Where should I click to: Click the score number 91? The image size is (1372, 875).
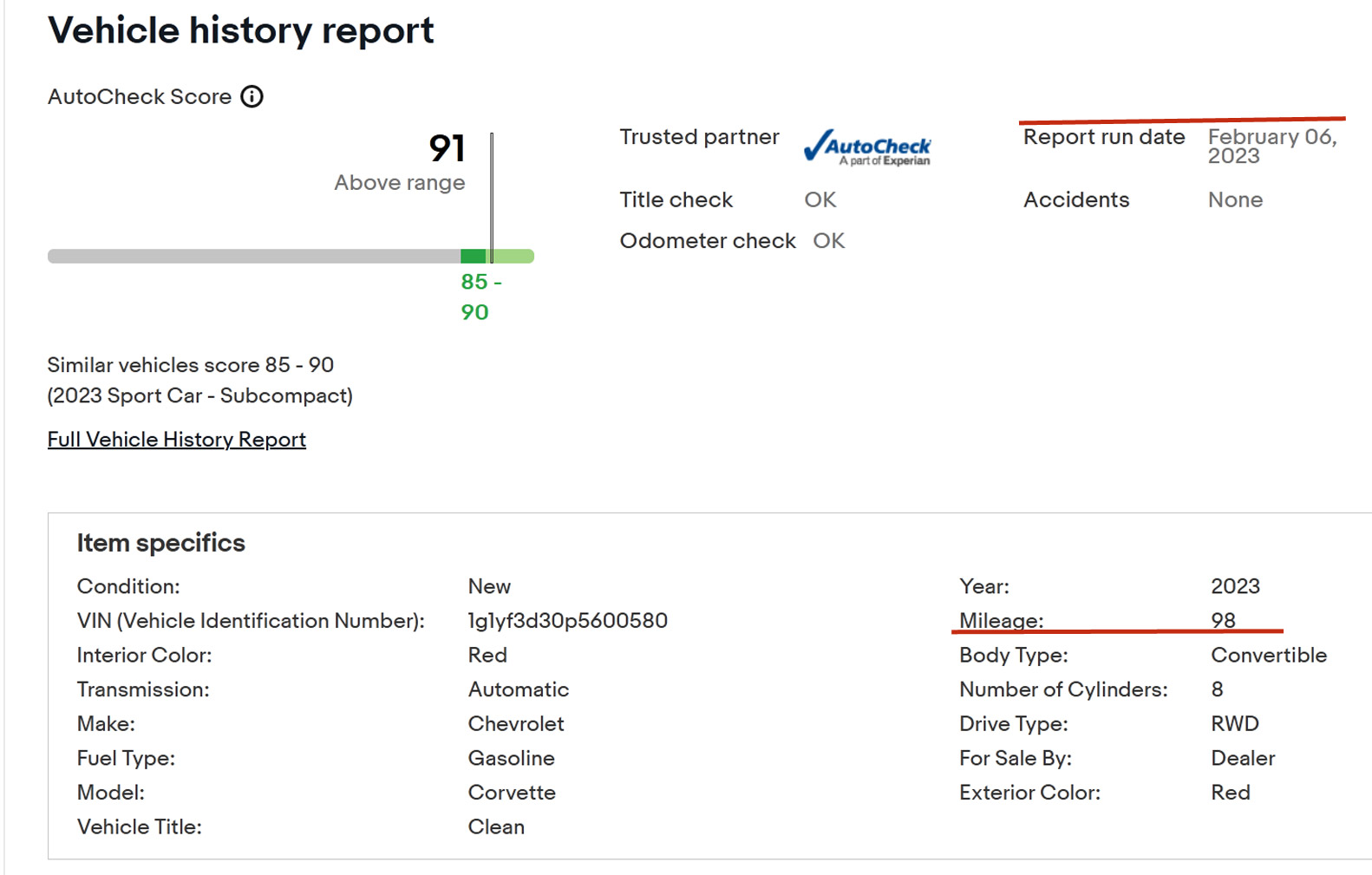click(447, 148)
